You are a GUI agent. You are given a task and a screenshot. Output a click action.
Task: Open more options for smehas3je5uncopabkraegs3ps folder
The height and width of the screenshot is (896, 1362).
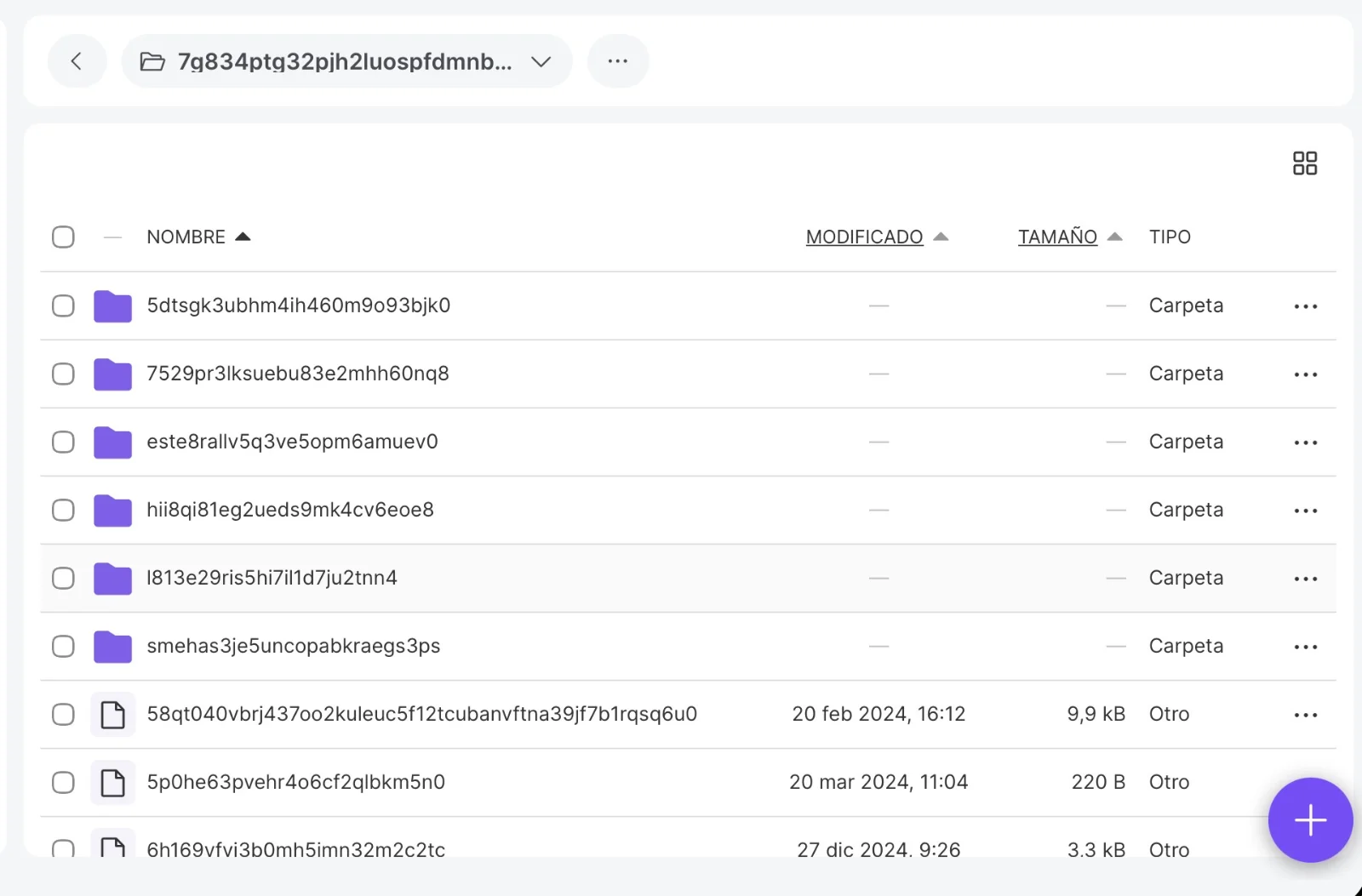1305,647
